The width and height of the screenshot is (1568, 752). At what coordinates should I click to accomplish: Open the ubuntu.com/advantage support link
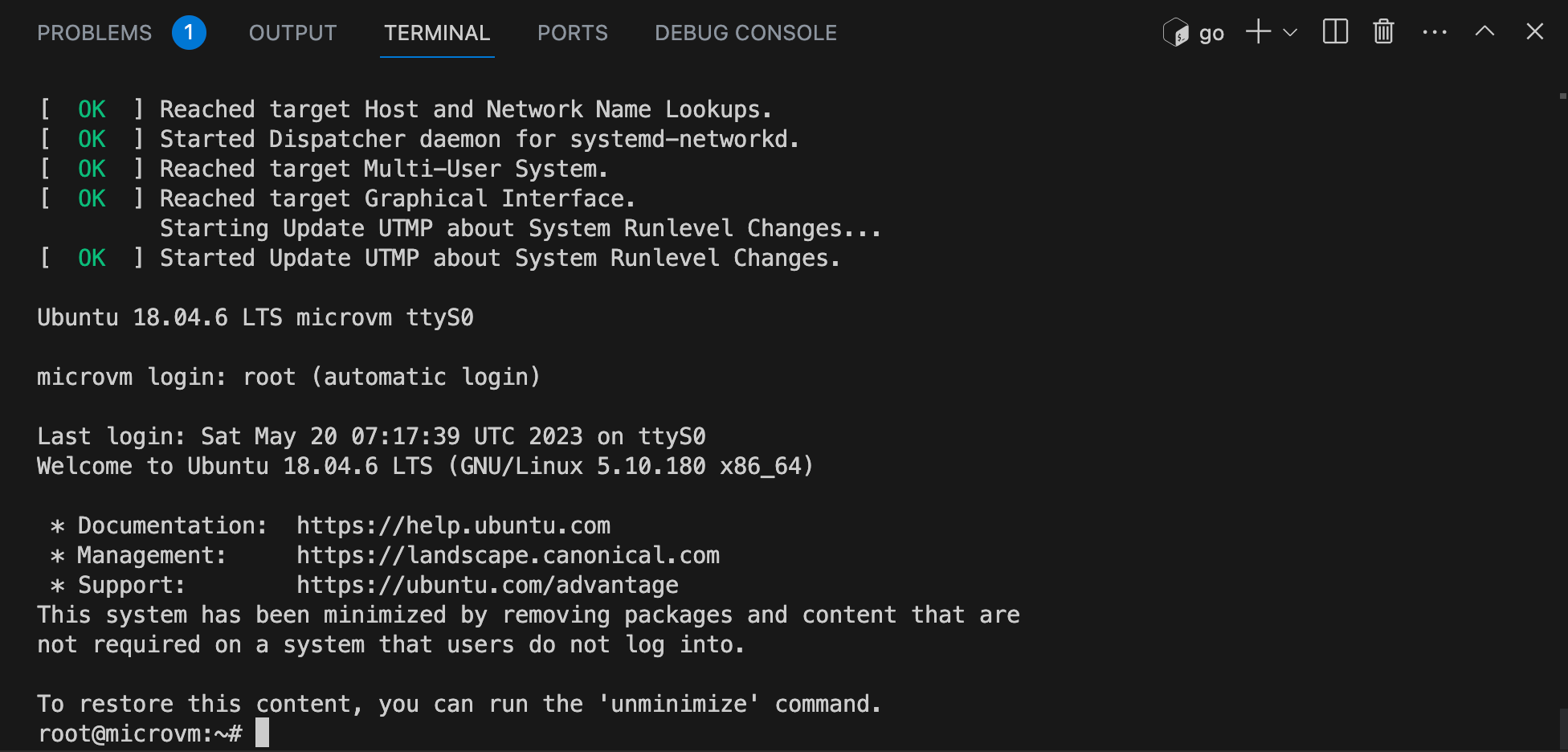pos(488,585)
